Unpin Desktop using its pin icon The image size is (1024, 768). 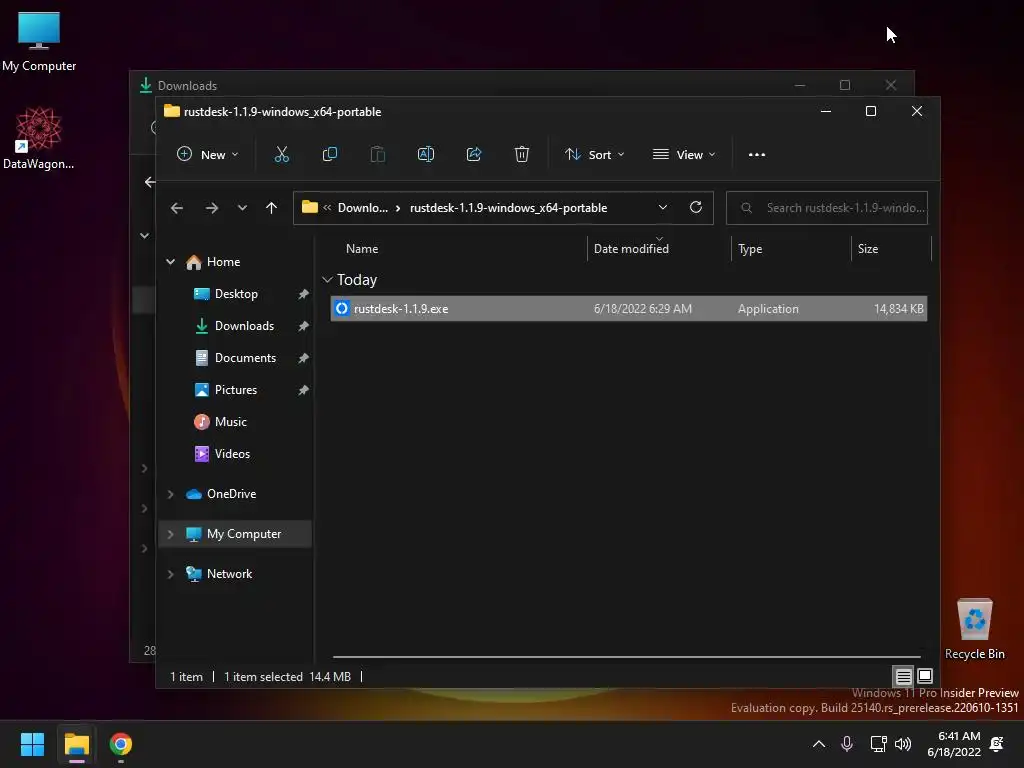(303, 294)
